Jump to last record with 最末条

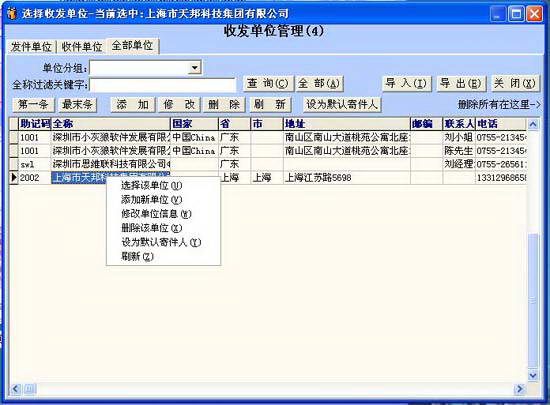pyautogui.click(x=77, y=104)
